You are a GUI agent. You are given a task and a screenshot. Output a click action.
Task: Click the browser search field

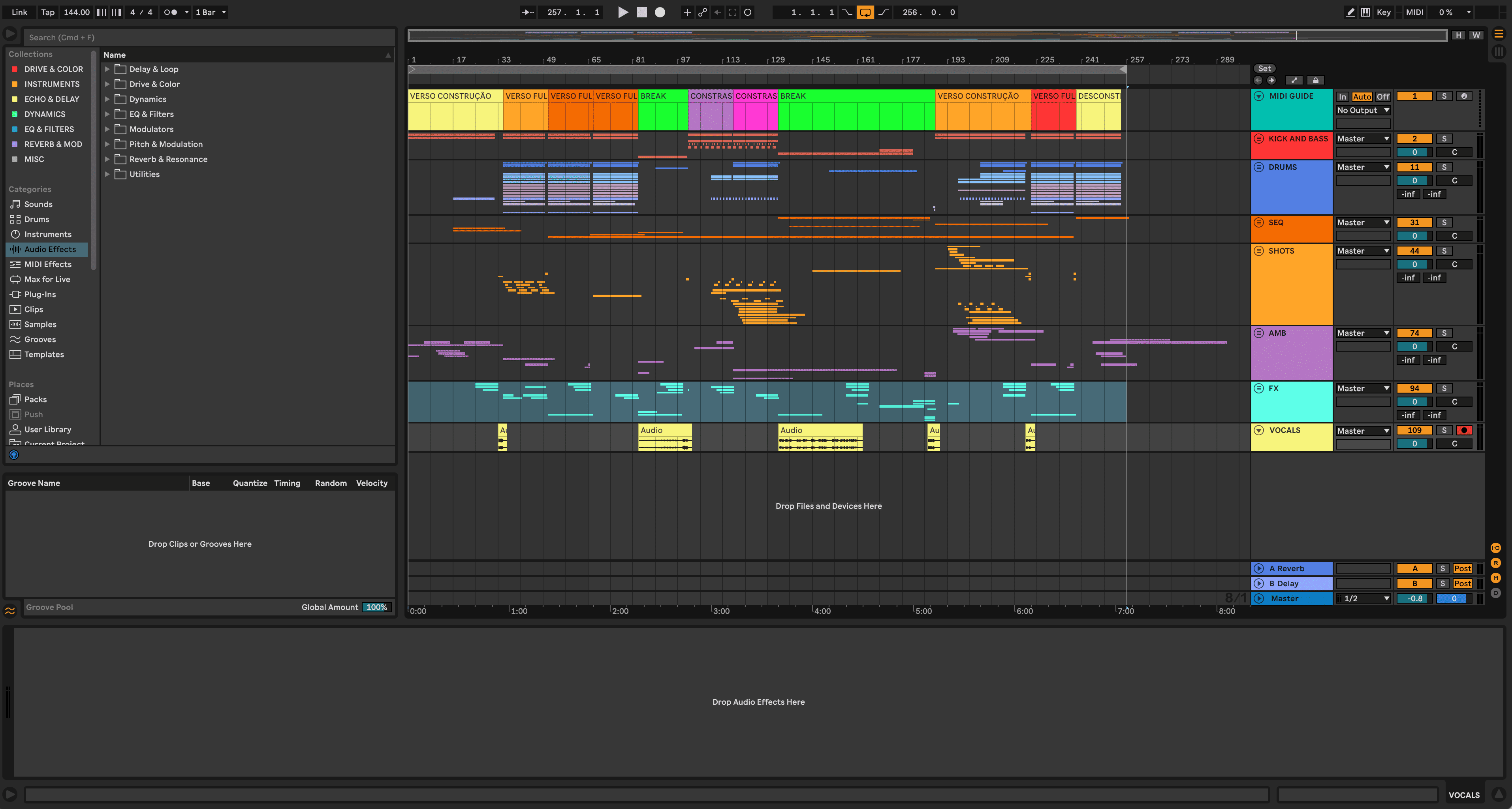click(209, 38)
